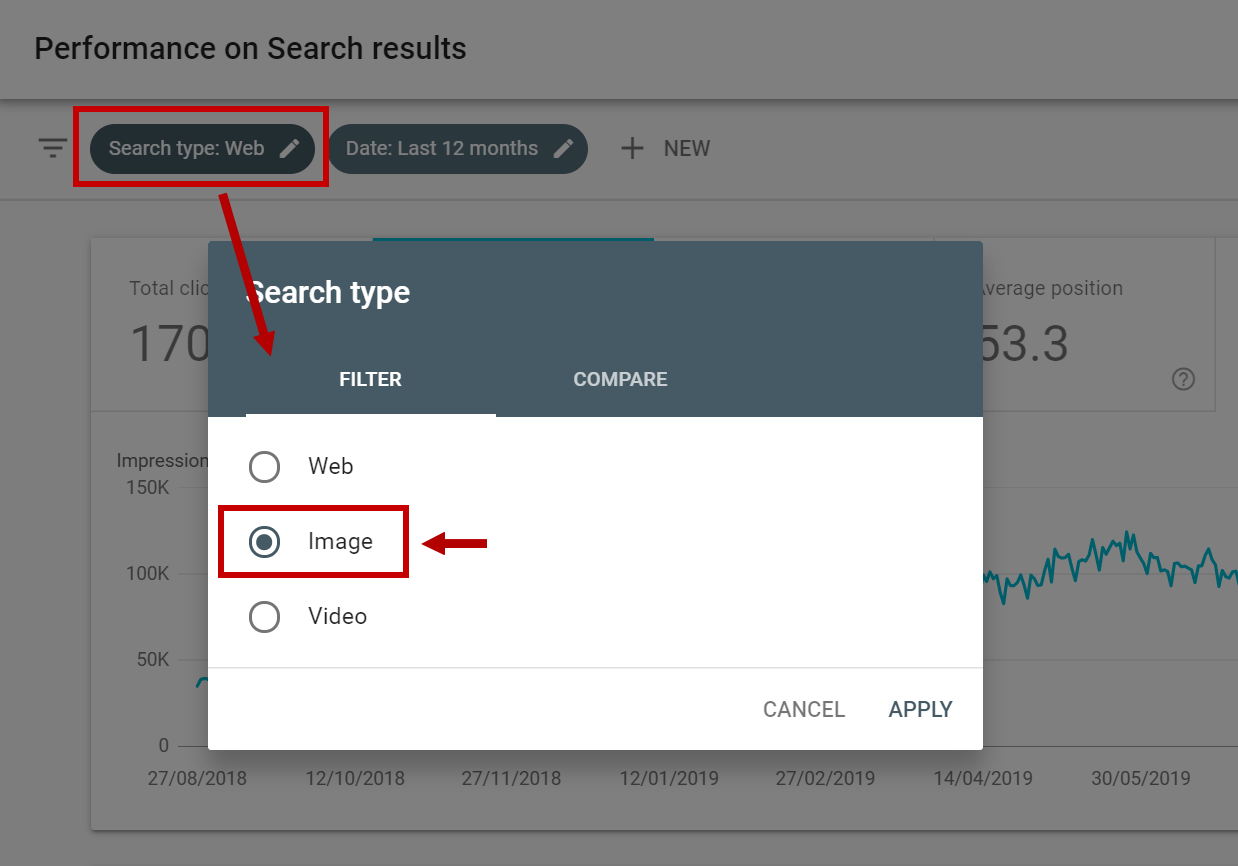
Task: Click the plus icon for new filter
Action: [x=631, y=149]
